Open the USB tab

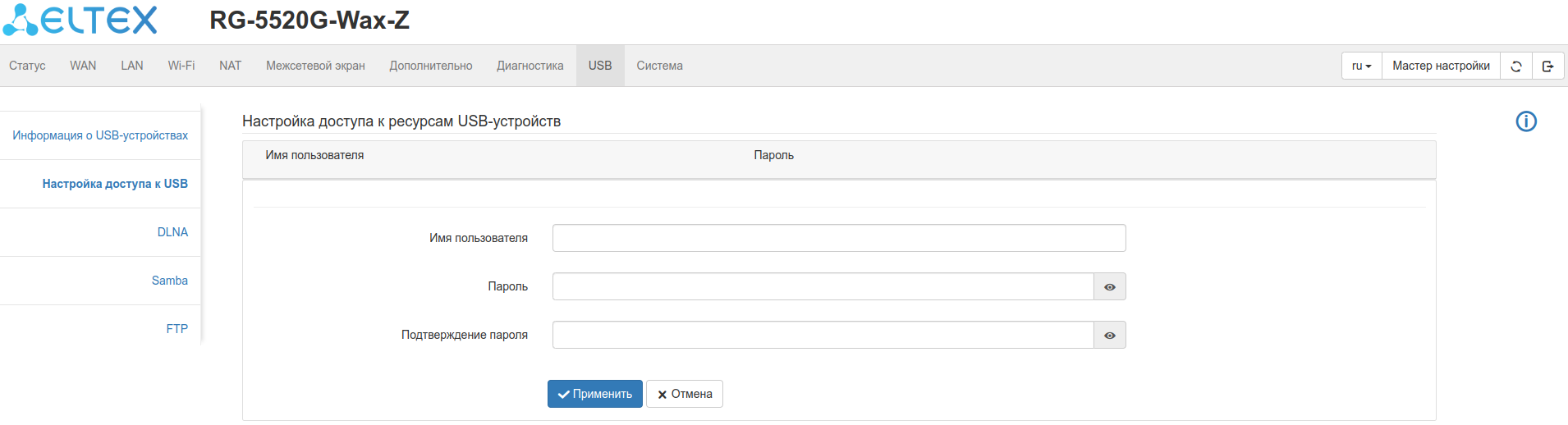tap(600, 66)
